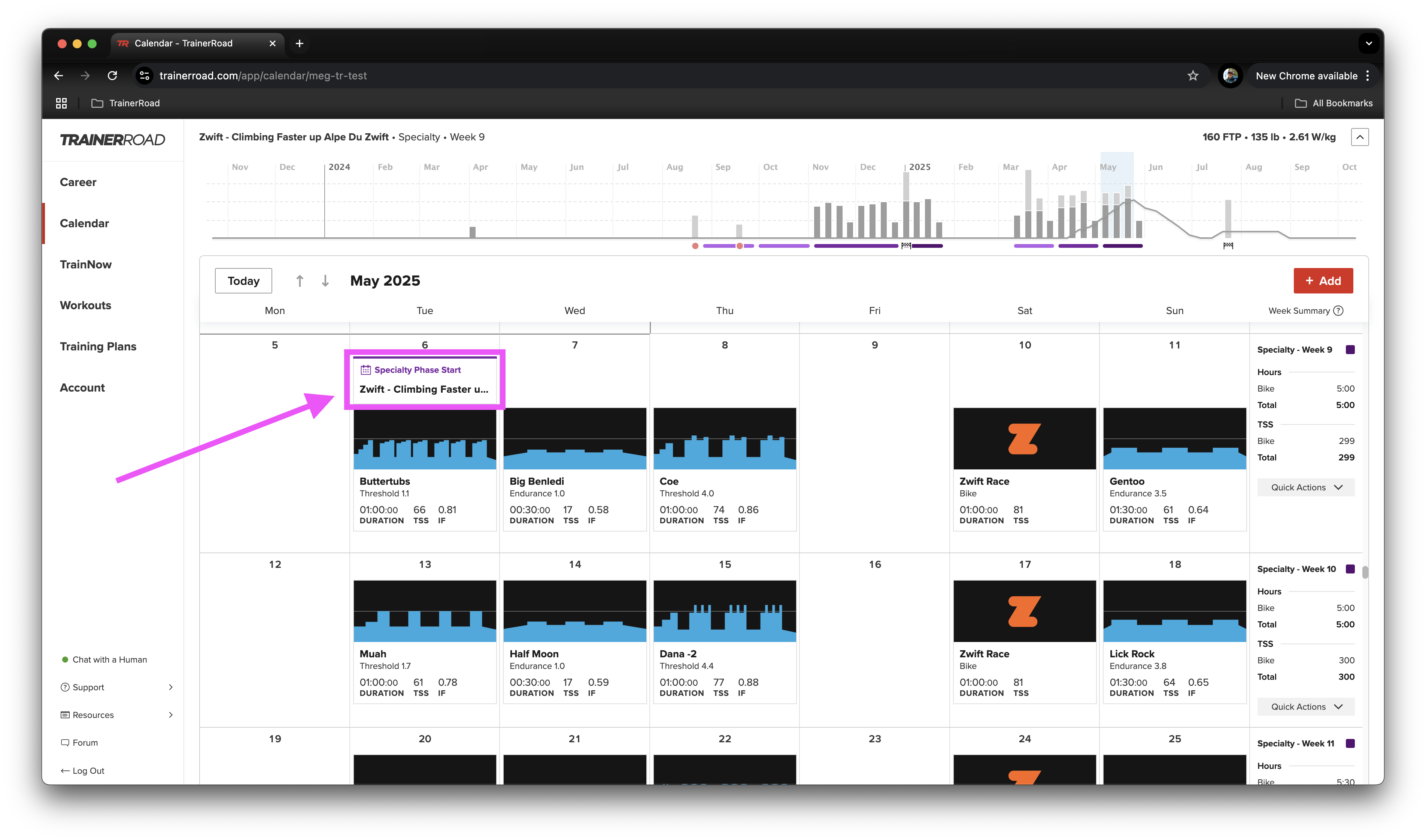Image resolution: width=1426 pixels, height=840 pixels.
Task: Go to Workouts in the sidebar
Action: coord(85,306)
